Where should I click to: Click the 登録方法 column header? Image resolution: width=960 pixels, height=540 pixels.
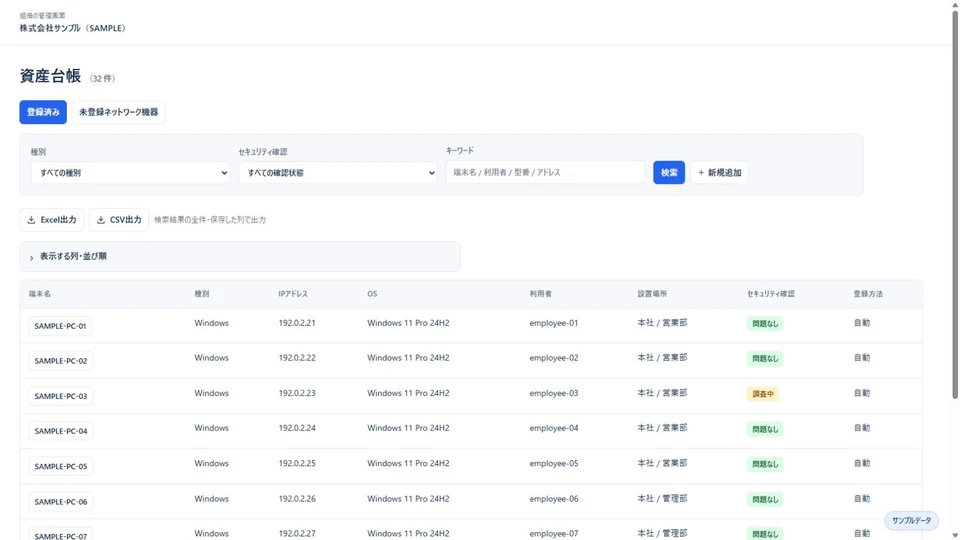pyautogui.click(x=868, y=294)
